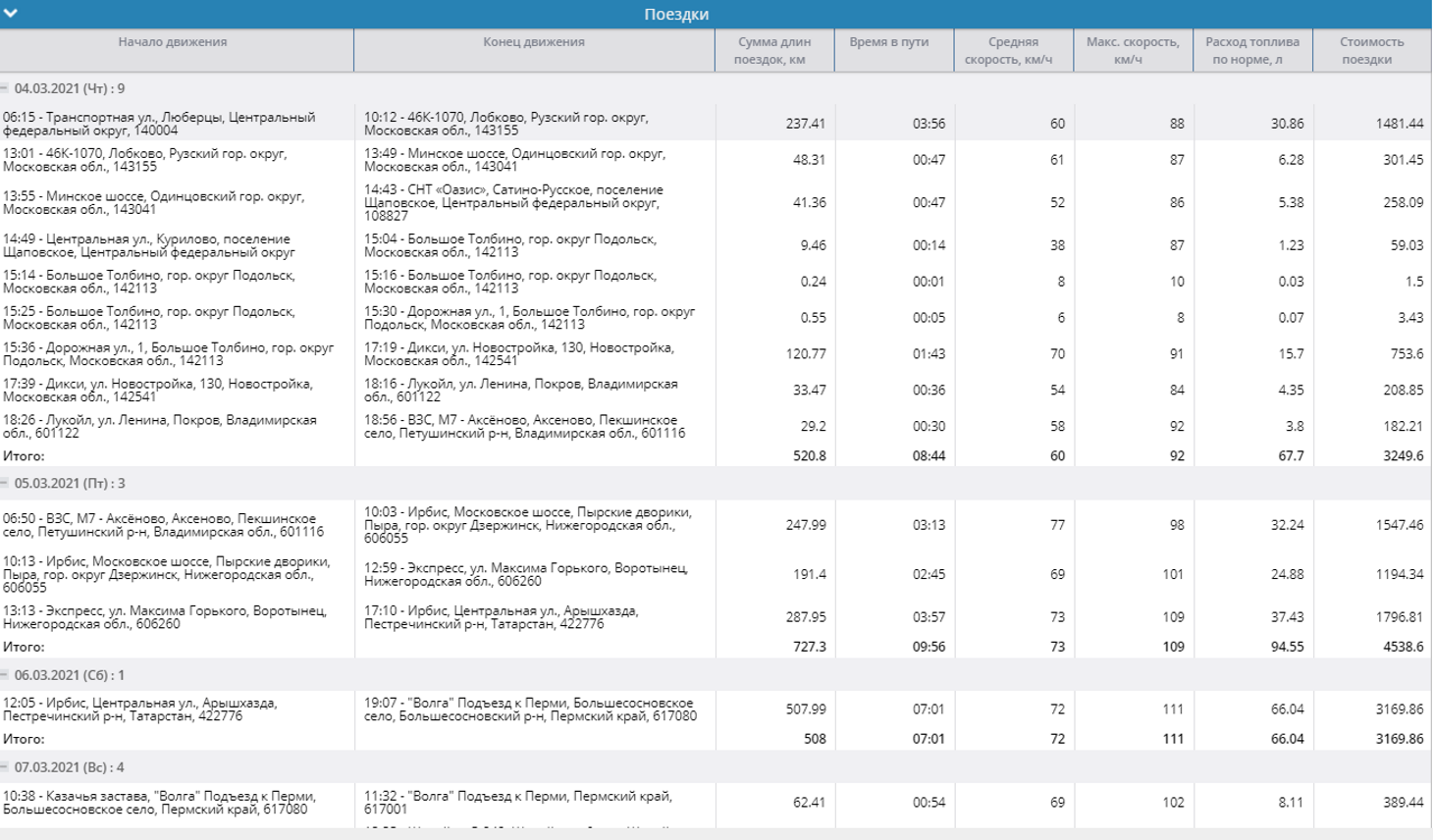Click fuel value 37.43
Screen dimensions: 1433x840
click(x=1288, y=617)
